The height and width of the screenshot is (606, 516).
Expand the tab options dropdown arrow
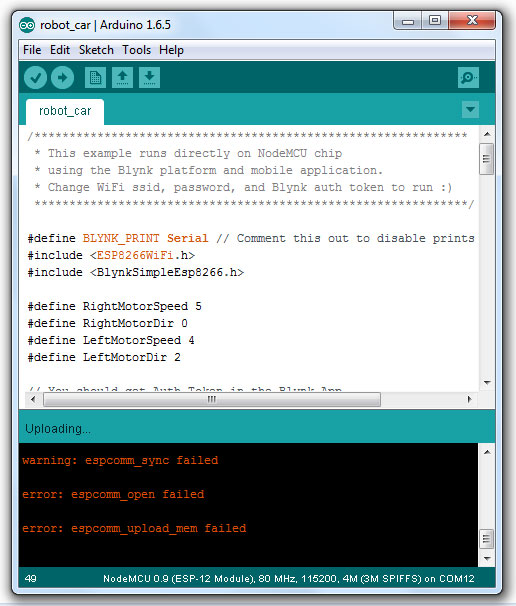click(470, 109)
